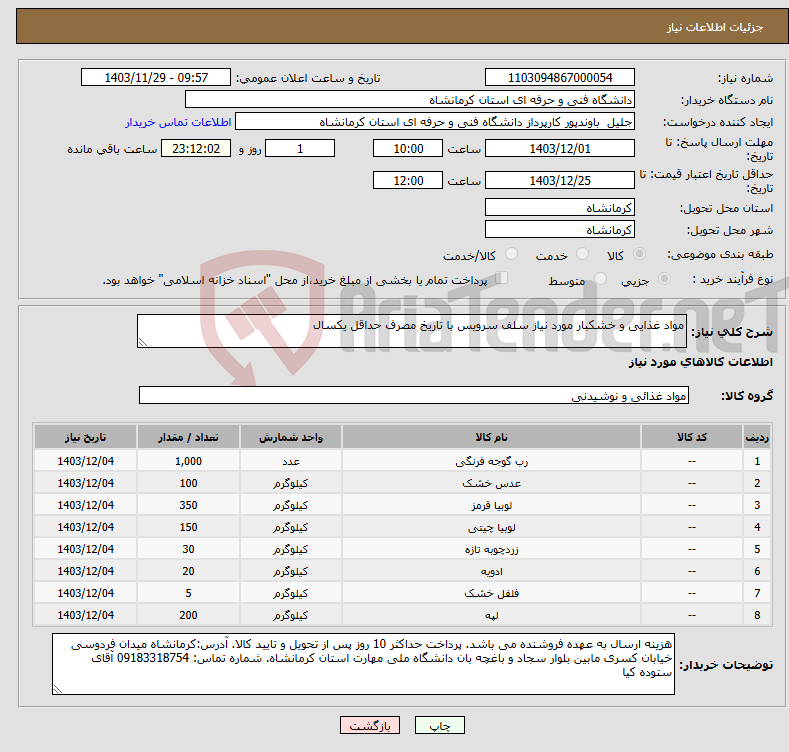Image resolution: width=789 pixels, height=752 pixels.
Task: Click the remaining time field 23:12:02
Action: 196,148
